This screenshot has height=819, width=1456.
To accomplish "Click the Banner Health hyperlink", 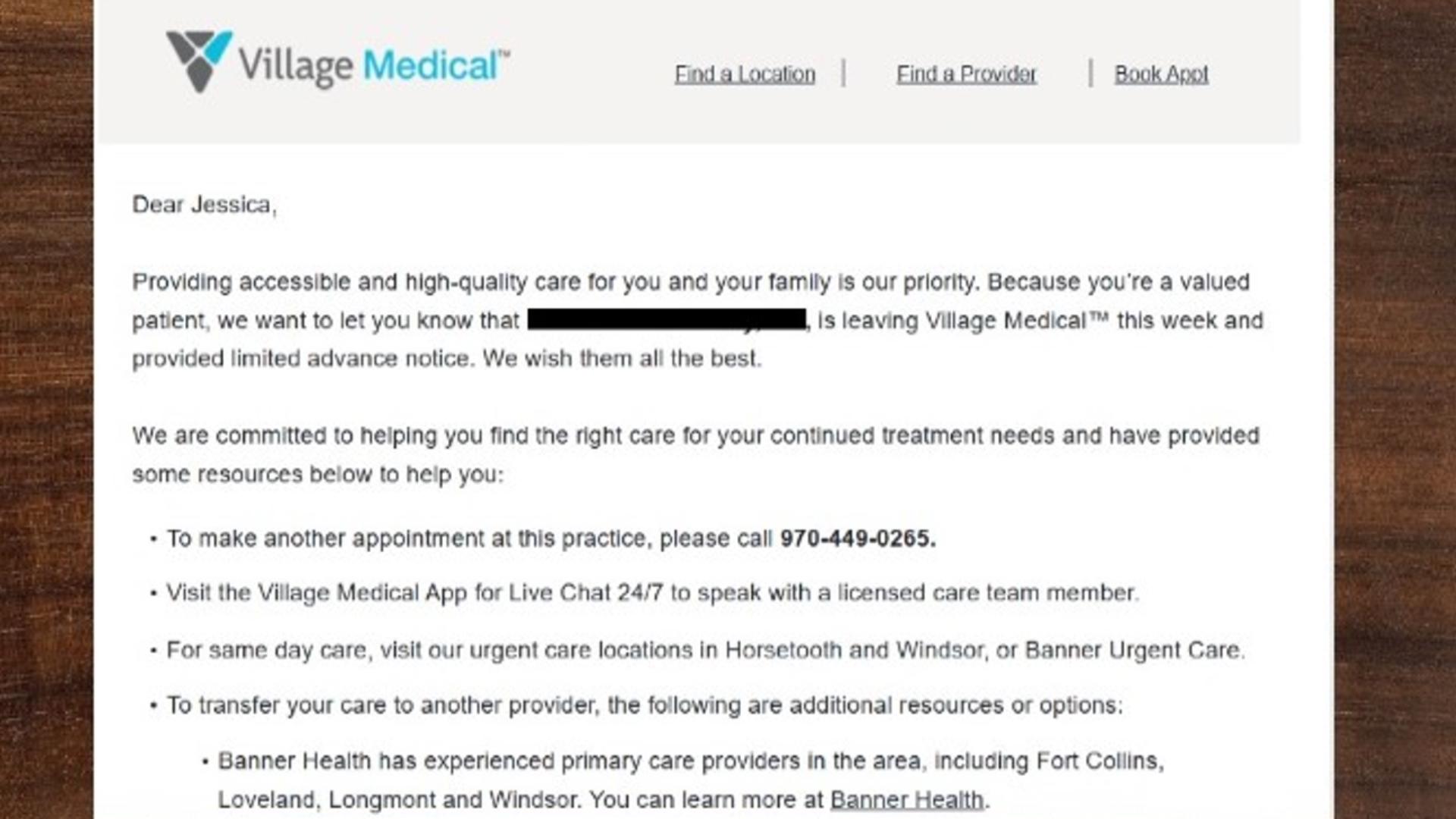I will [907, 799].
